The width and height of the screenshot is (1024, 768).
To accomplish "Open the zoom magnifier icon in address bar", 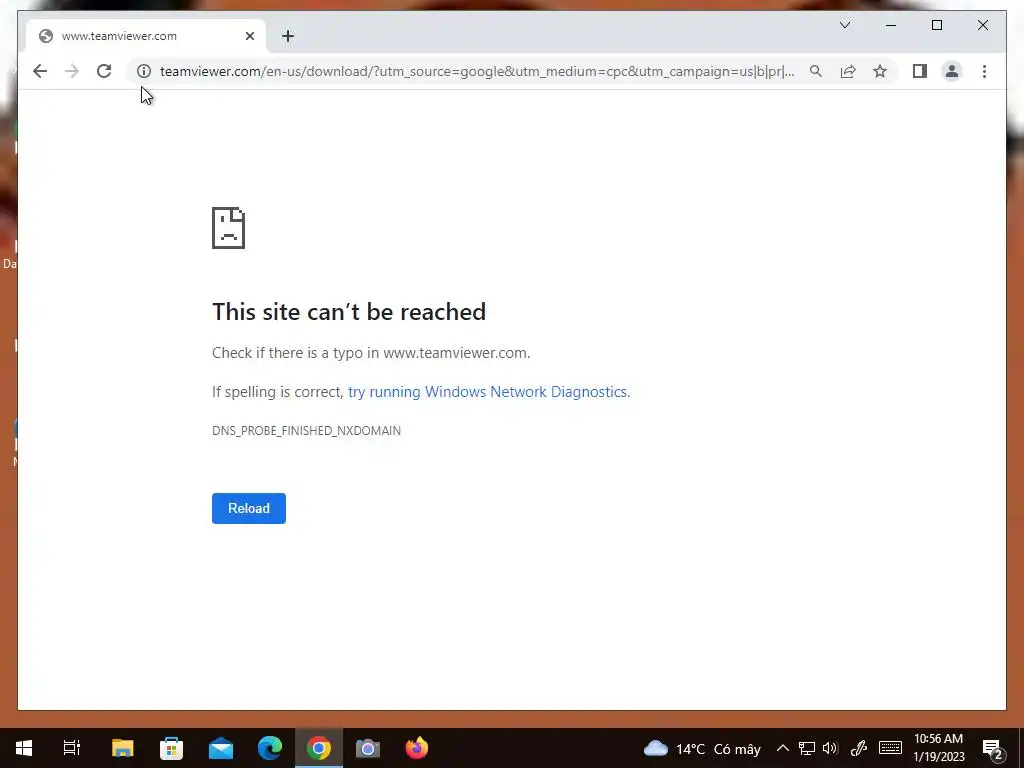I will [816, 71].
